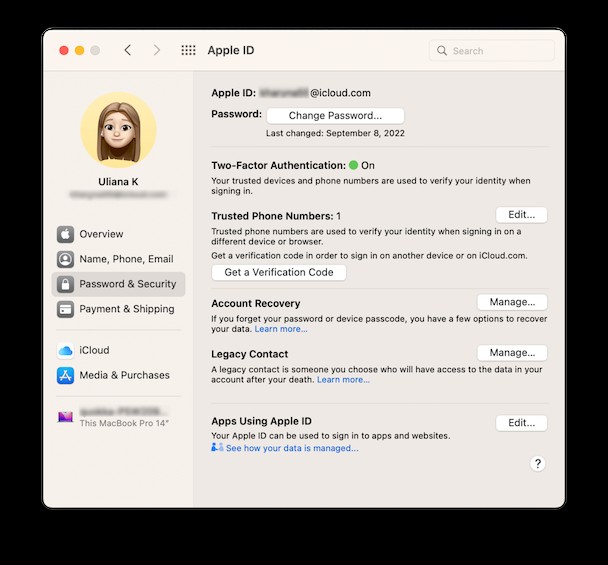The image size is (608, 565).
Task: Click the Legacy Contact heading
Action: pos(249,354)
